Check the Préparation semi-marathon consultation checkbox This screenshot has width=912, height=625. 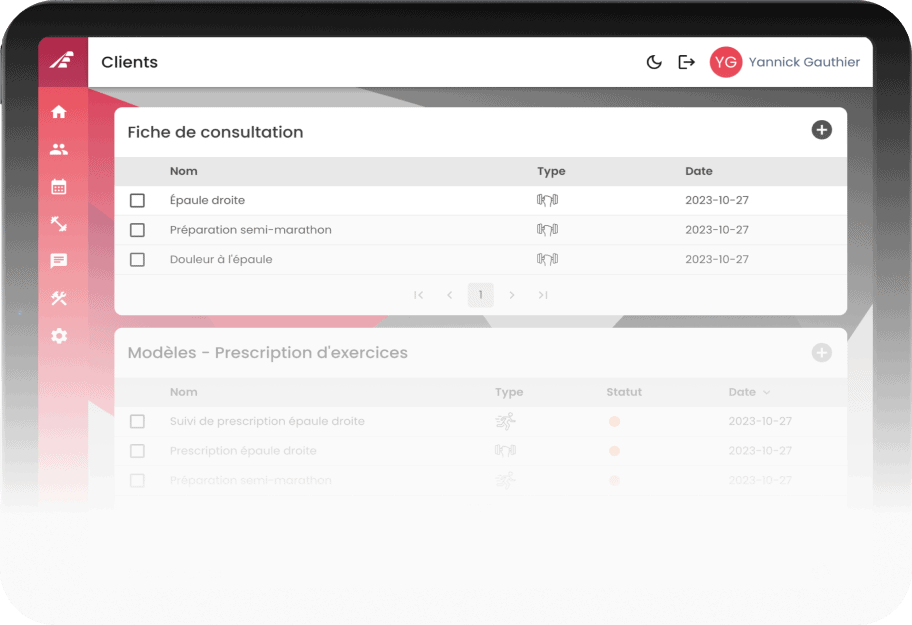(137, 230)
